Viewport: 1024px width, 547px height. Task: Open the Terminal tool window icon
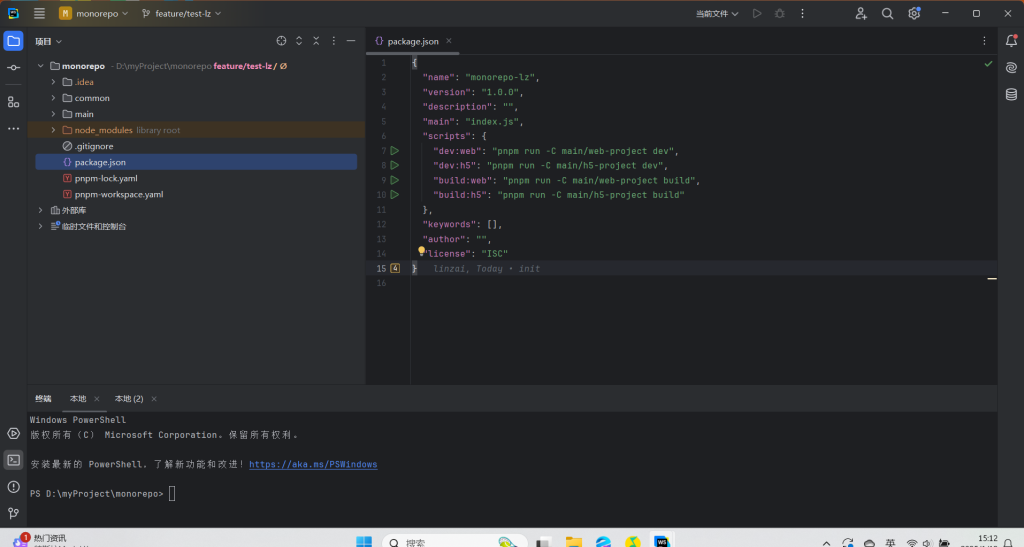pos(13,460)
